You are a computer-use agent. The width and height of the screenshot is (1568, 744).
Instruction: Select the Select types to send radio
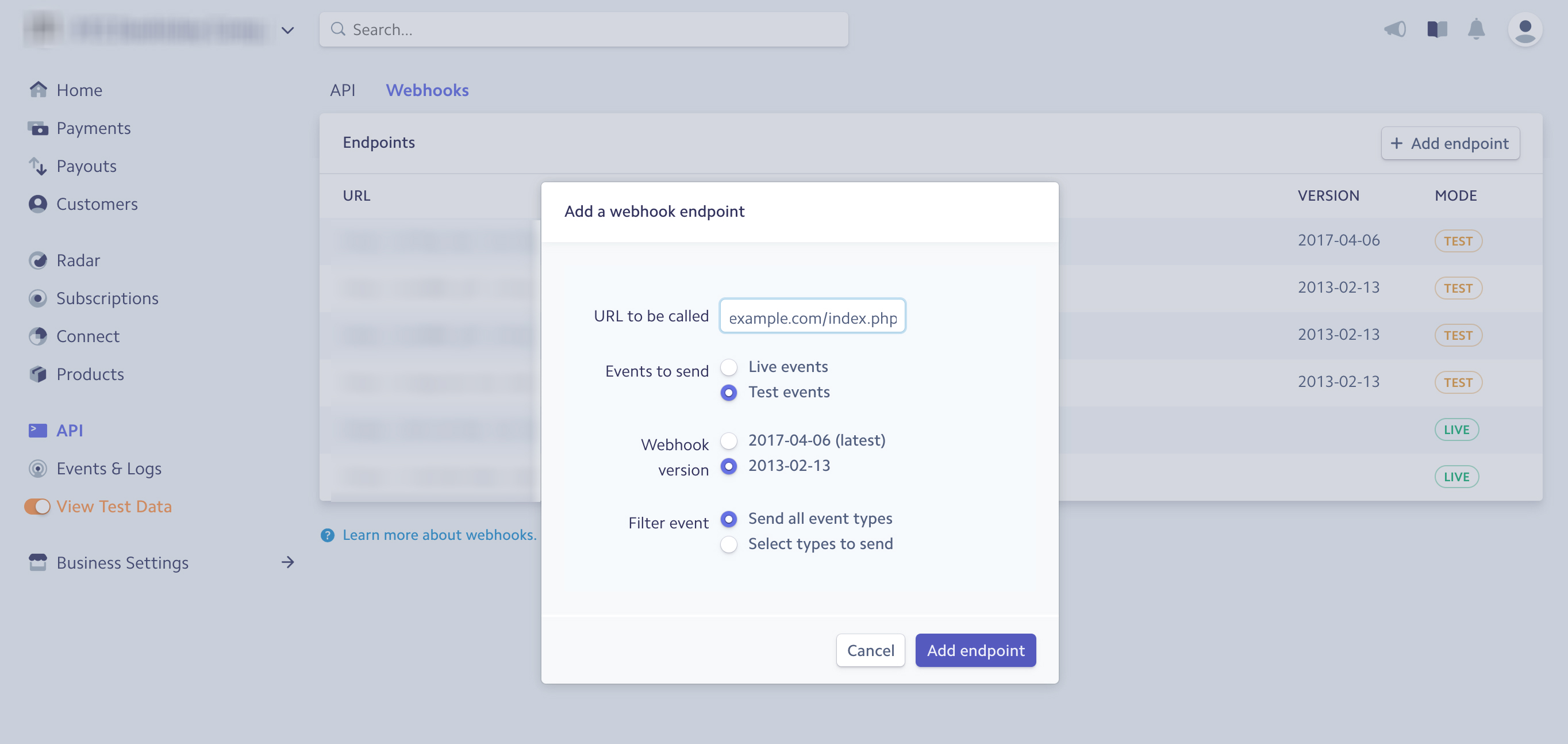pos(729,544)
